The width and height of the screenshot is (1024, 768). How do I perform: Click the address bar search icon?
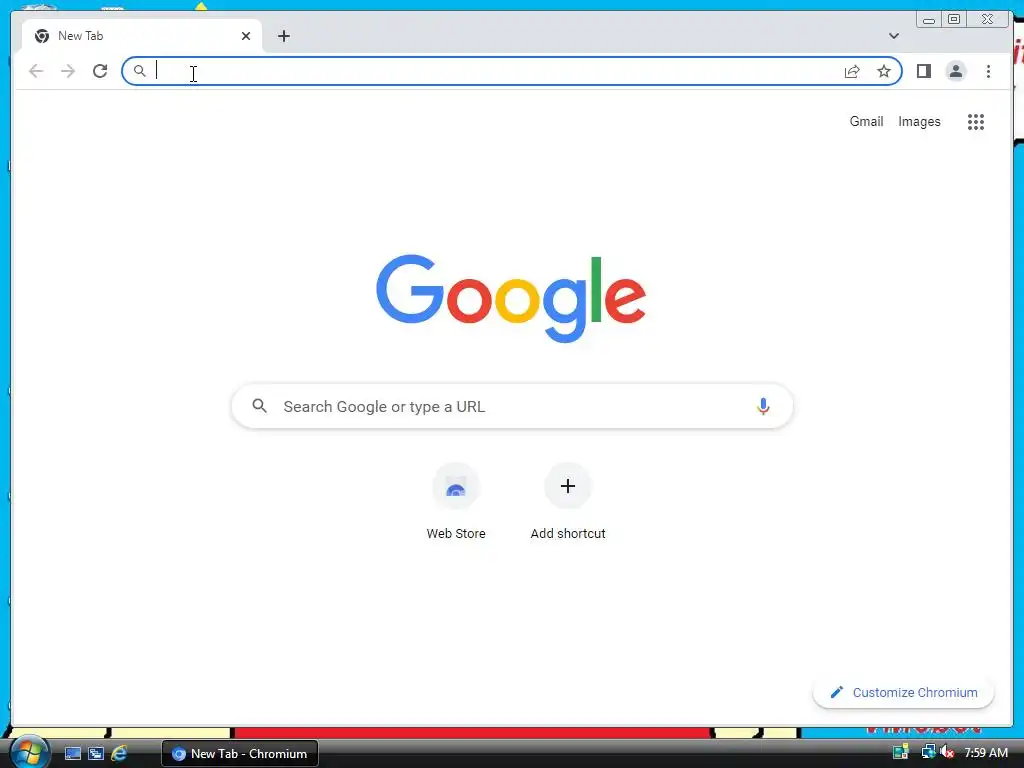pos(140,71)
